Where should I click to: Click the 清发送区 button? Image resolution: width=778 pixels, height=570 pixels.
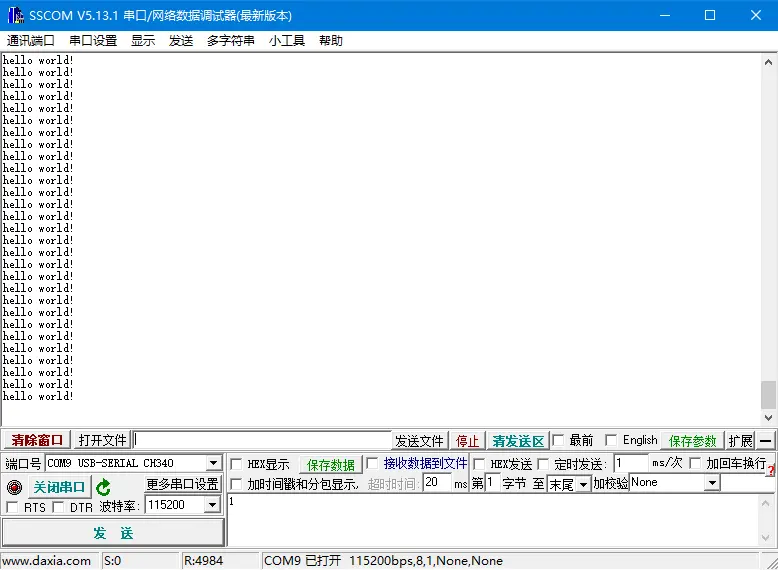(518, 441)
